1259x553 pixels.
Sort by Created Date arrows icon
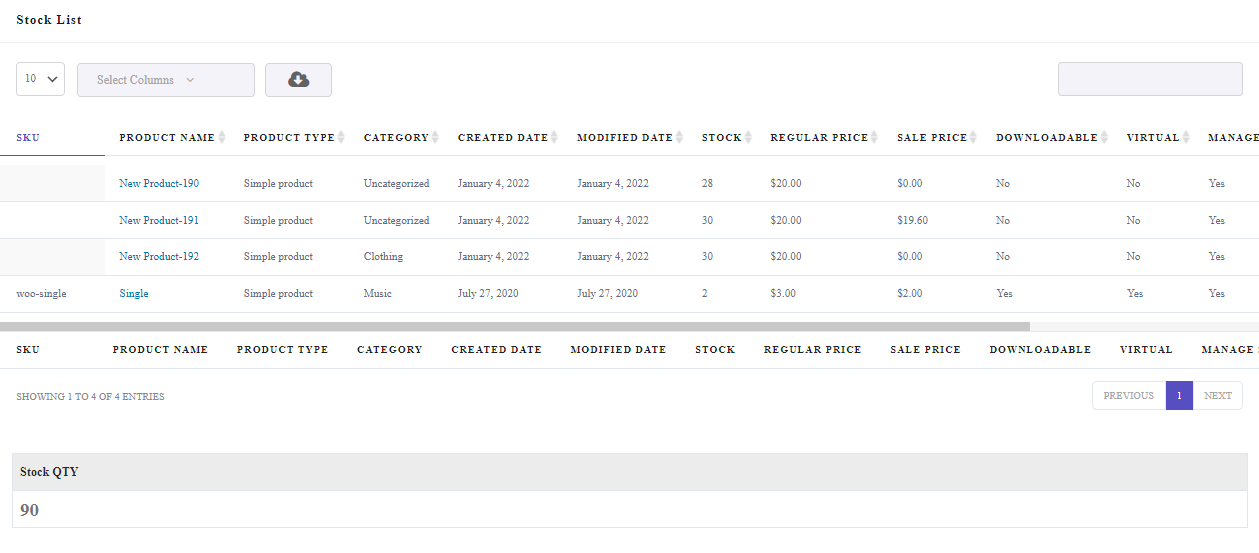[554, 137]
